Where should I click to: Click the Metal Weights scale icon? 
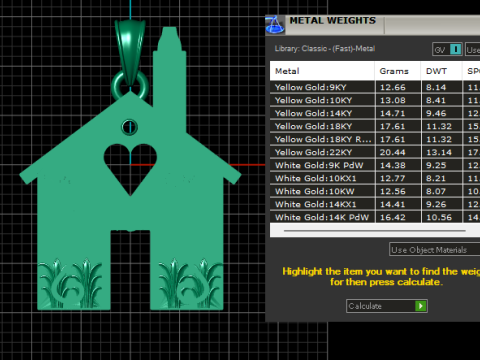[x=275, y=25]
